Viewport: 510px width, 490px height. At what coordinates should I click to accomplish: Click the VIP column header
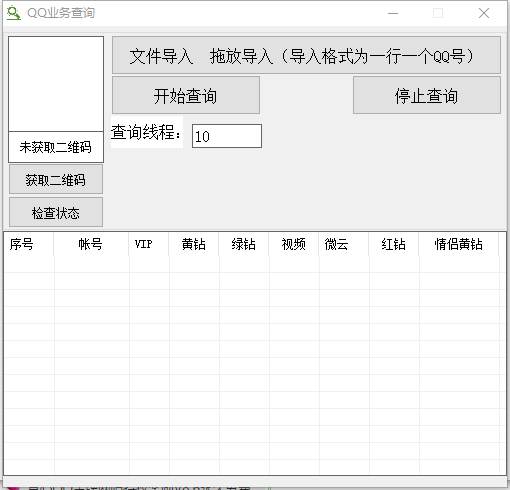tap(149, 244)
